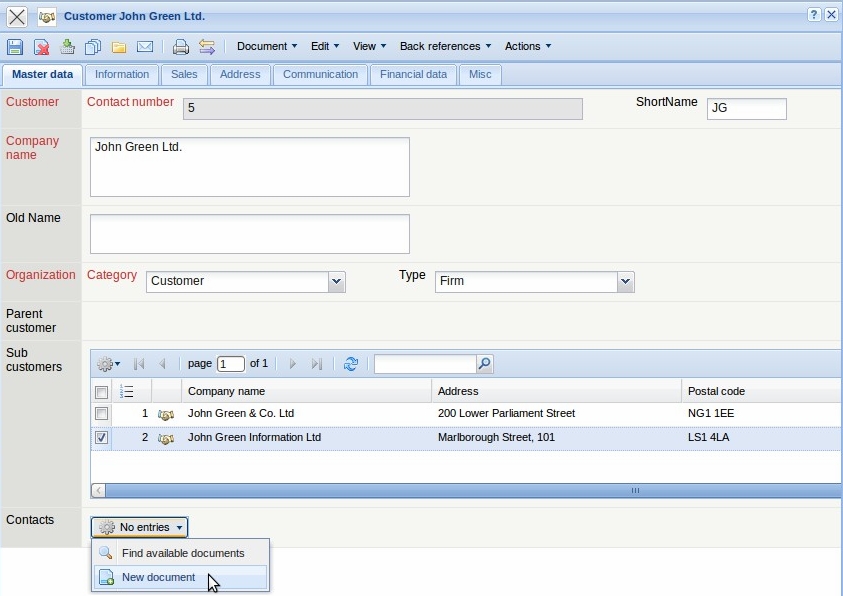Viewport: 843px width, 596px height.
Task: Open the folder icon in the toolbar
Action: click(117, 46)
